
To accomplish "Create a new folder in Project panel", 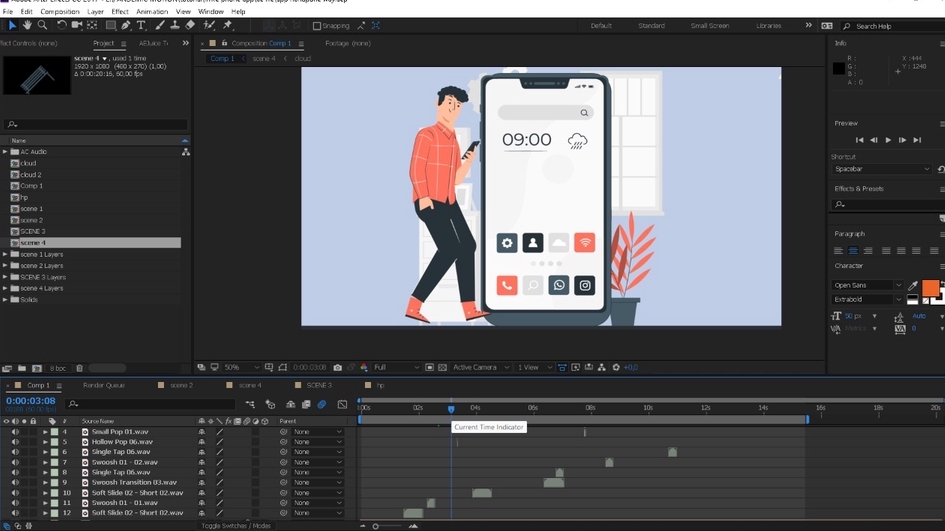I will [x=22, y=368].
